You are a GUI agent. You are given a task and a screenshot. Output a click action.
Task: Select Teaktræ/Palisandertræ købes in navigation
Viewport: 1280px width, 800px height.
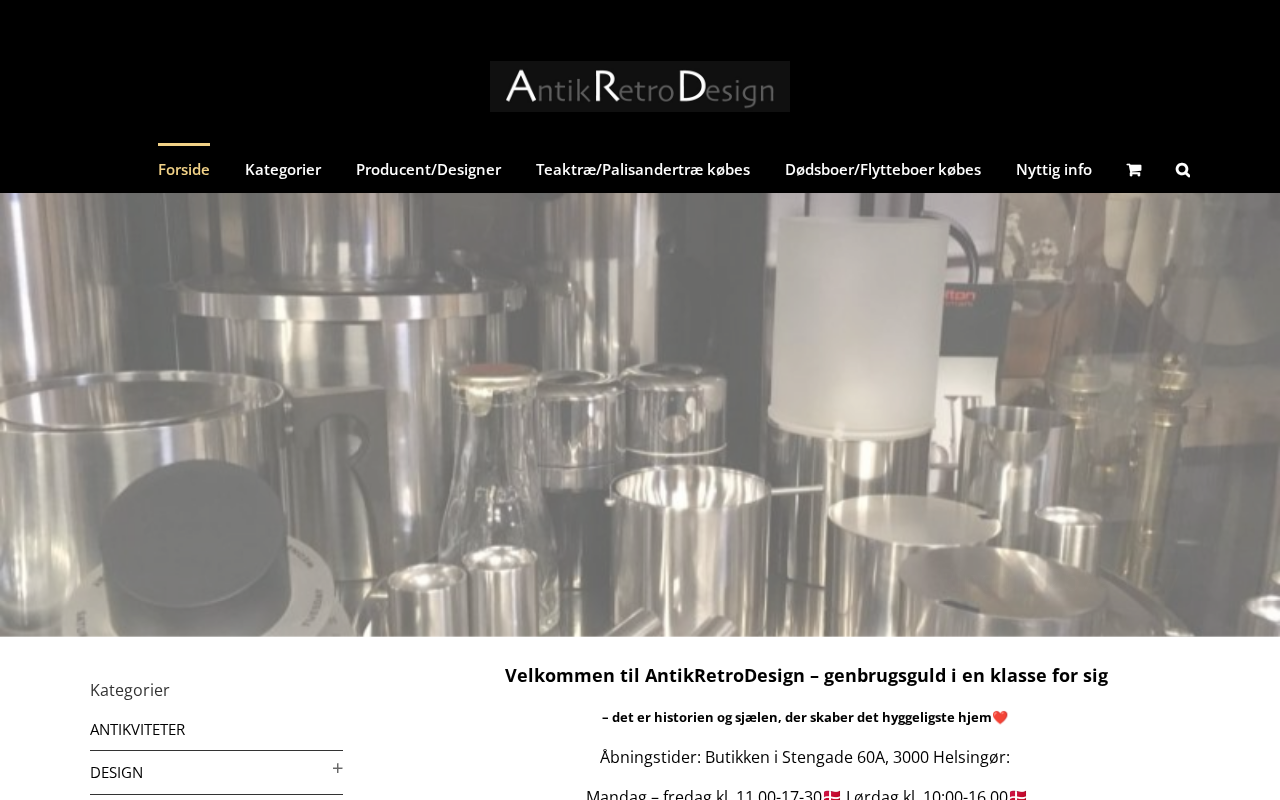[643, 169]
